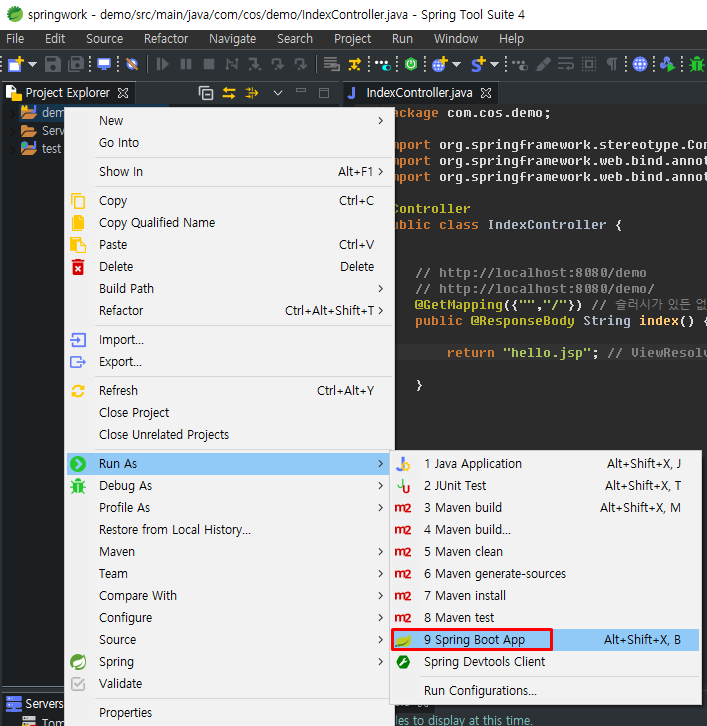Expand the Debug As submenu
Viewport: 707px width, 726px height.
pyautogui.click(x=230, y=486)
